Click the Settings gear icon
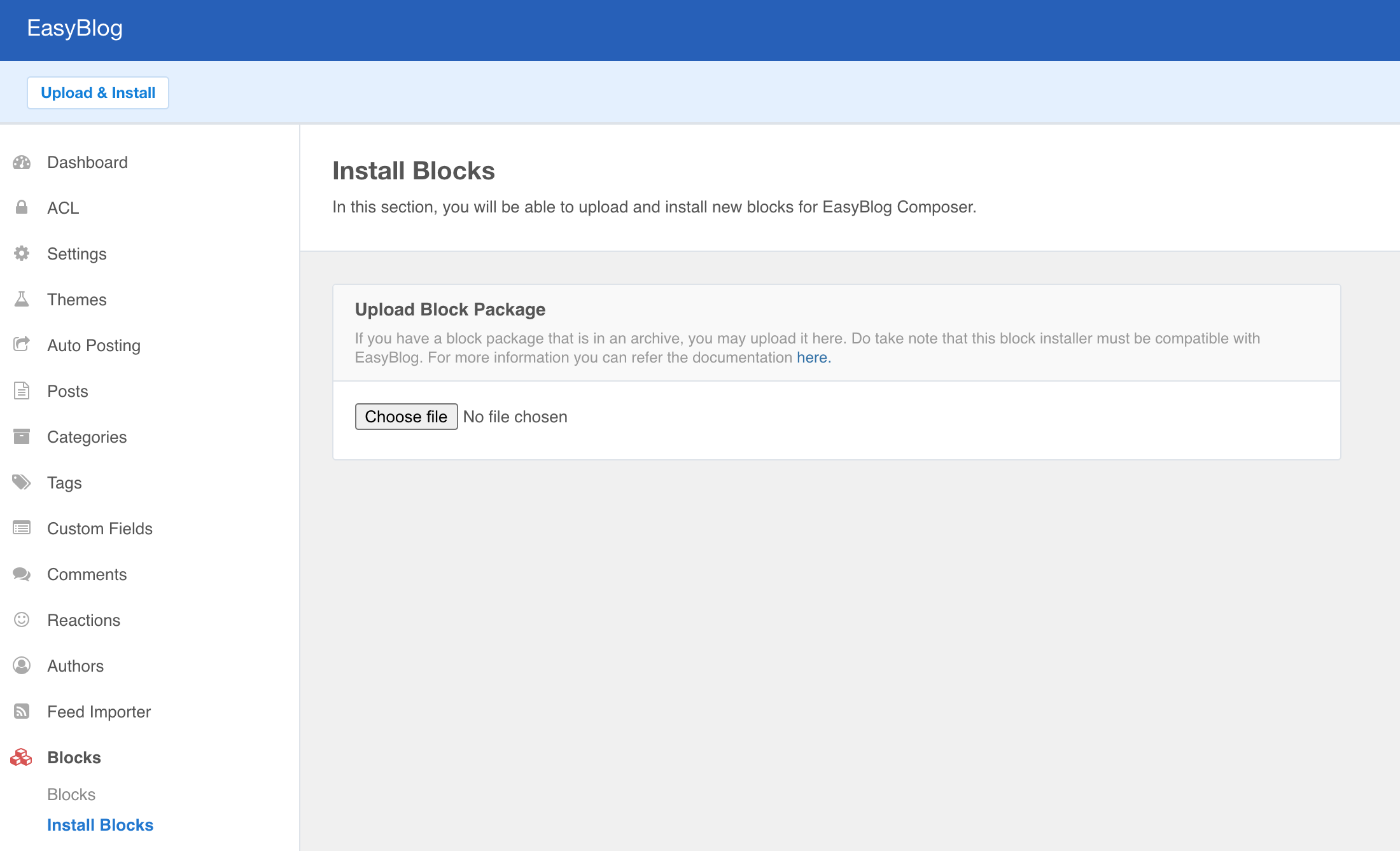The height and width of the screenshot is (851, 1400). [x=22, y=253]
